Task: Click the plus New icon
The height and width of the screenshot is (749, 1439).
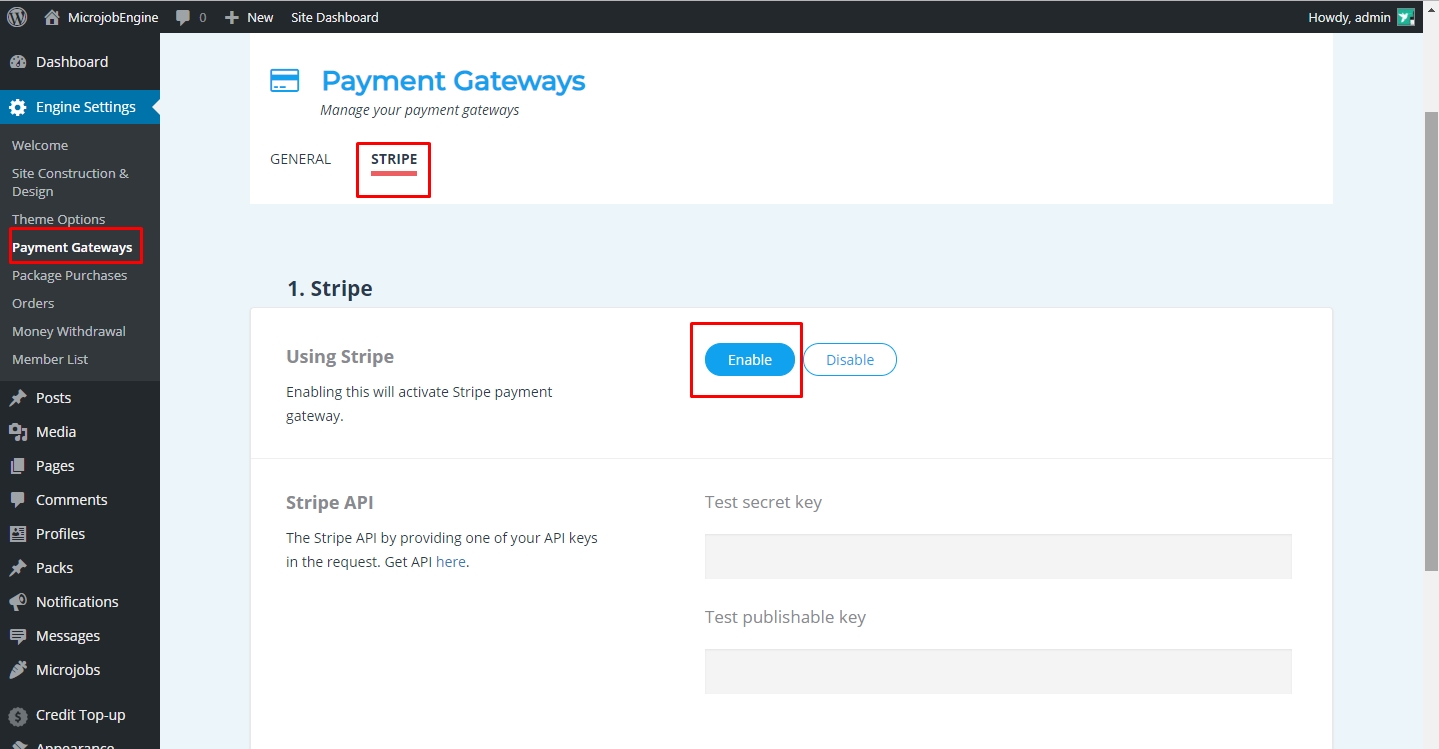Action: [232, 17]
